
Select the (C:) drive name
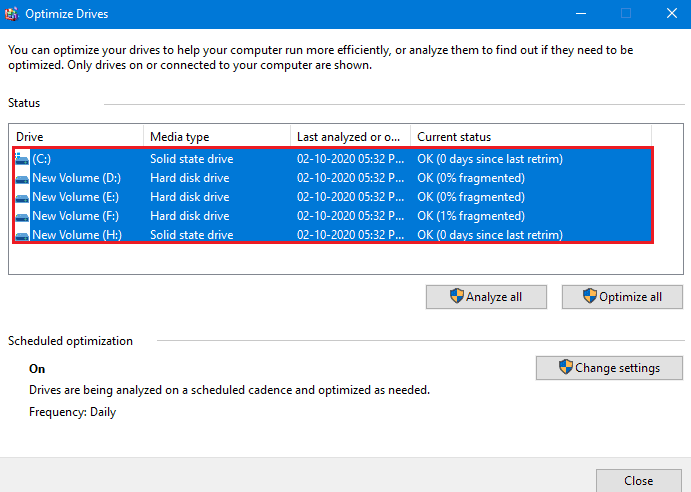41,159
